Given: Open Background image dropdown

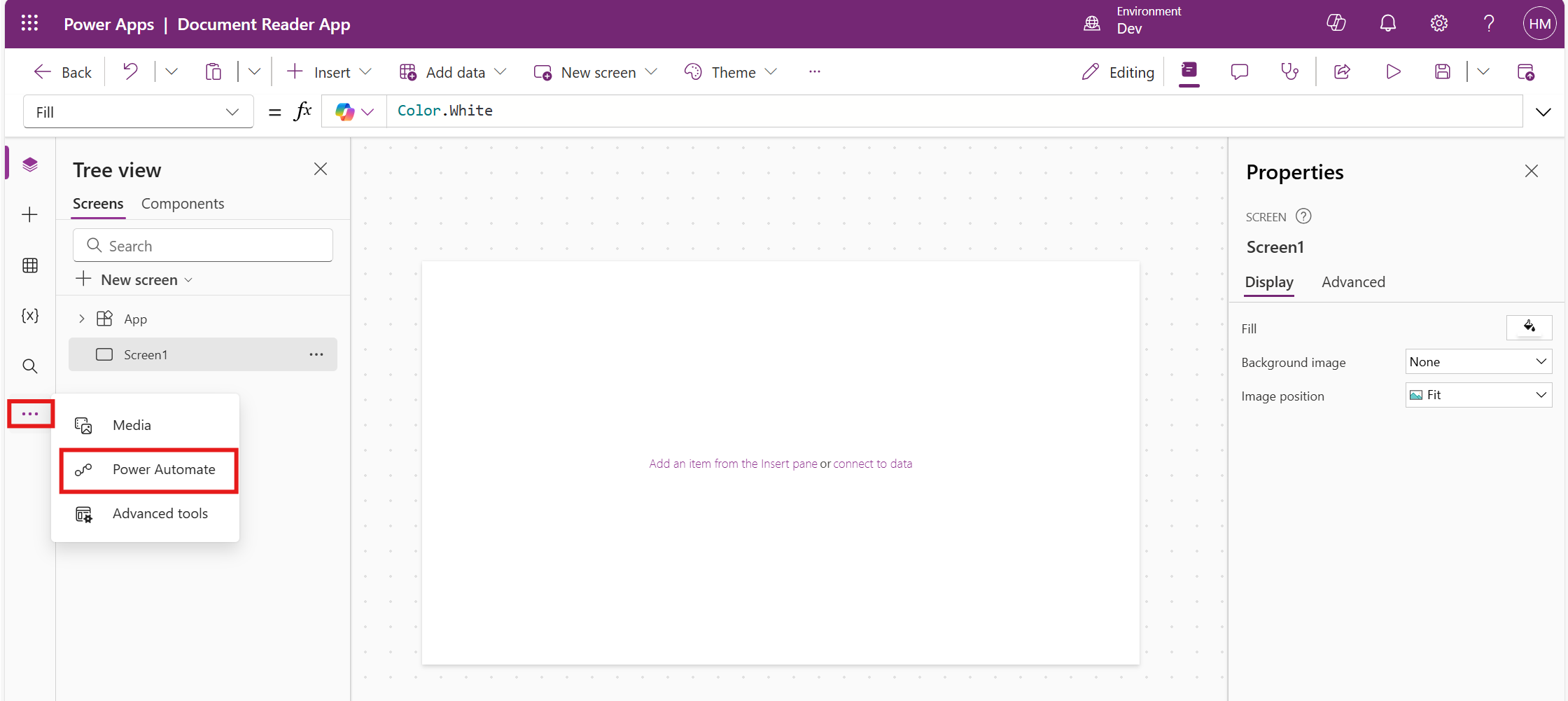Looking at the screenshot, I should point(1478,362).
